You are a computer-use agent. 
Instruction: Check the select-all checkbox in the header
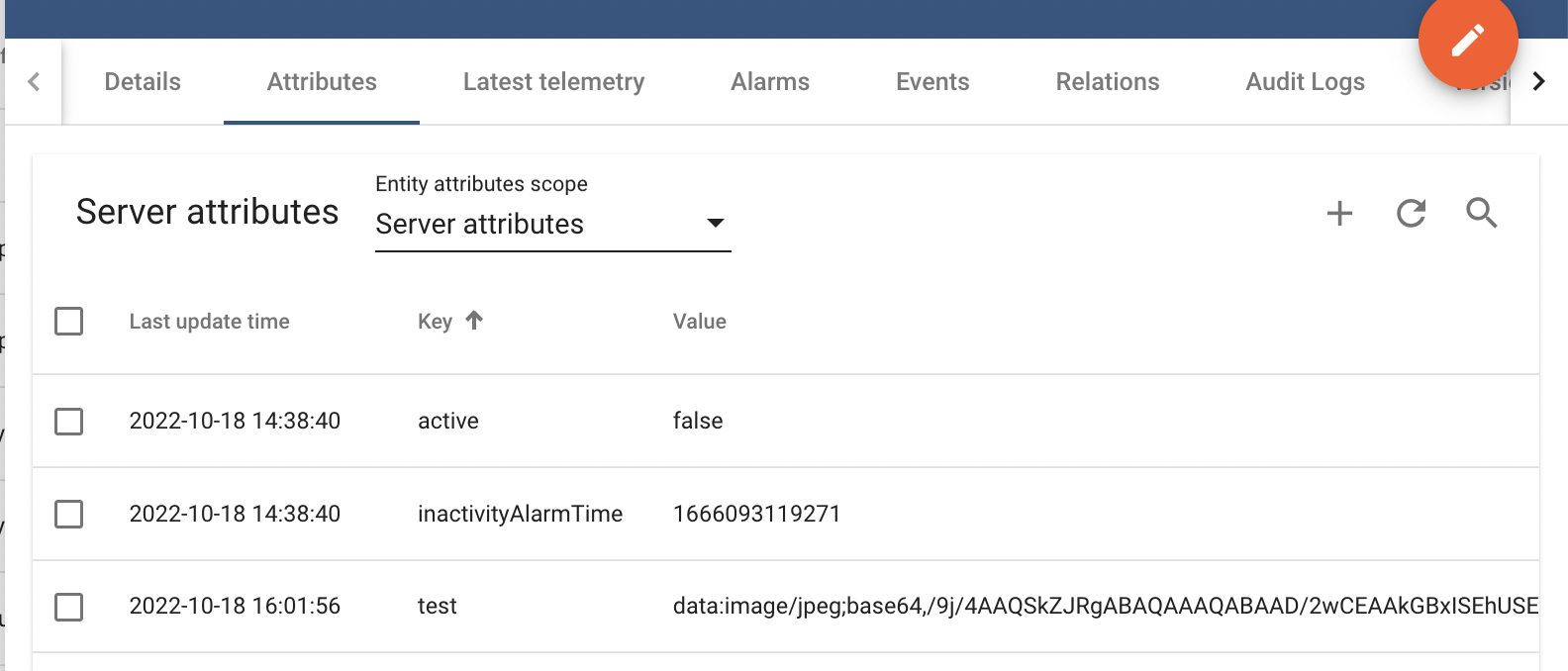pos(68,321)
